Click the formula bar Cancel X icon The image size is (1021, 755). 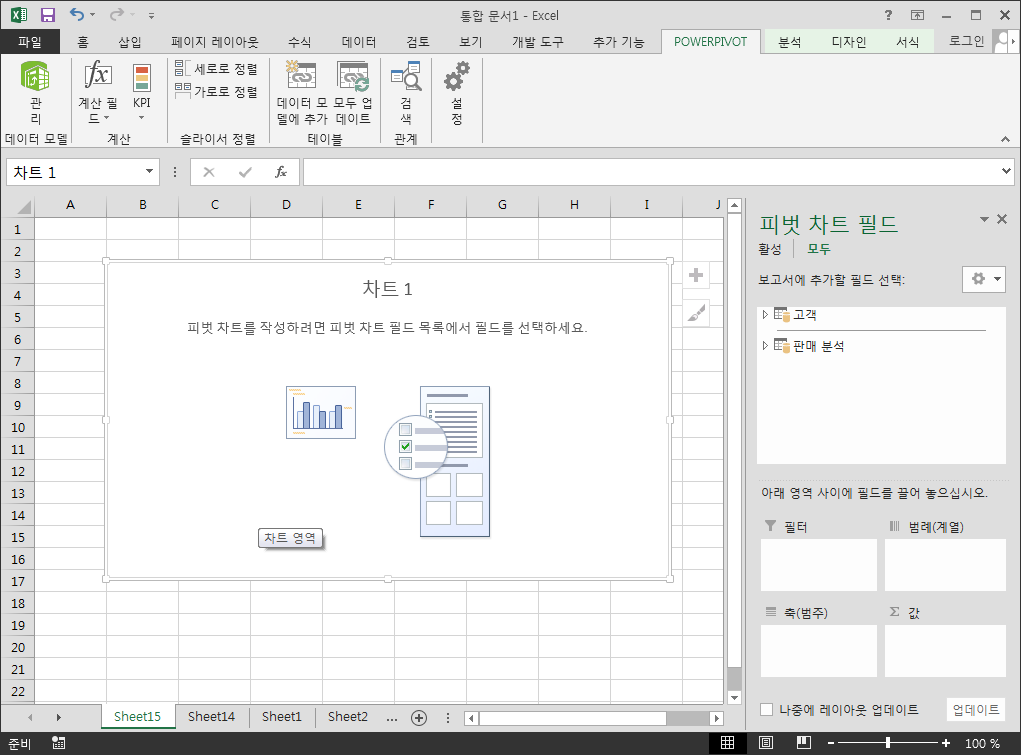[208, 172]
